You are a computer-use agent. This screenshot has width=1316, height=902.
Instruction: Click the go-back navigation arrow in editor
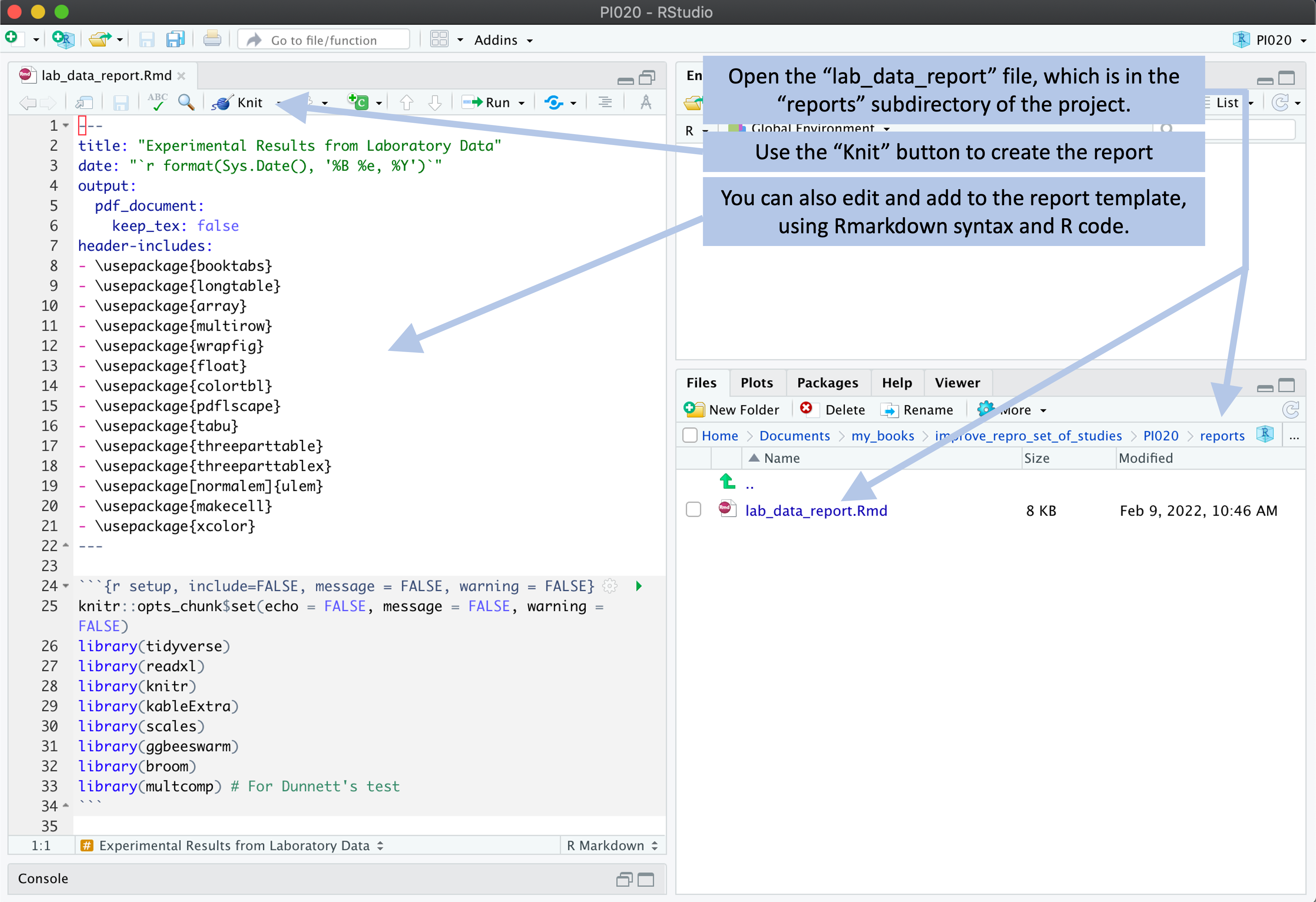27,102
